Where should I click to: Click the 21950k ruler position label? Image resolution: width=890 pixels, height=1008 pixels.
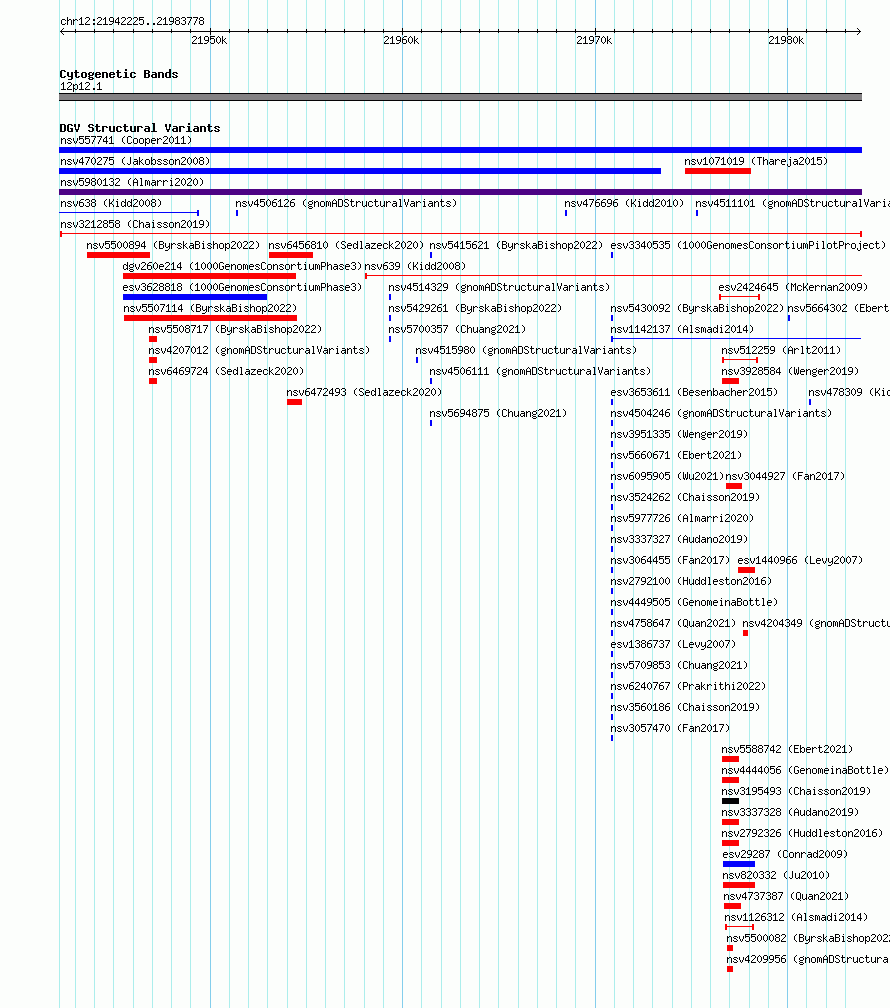click(x=209, y=40)
